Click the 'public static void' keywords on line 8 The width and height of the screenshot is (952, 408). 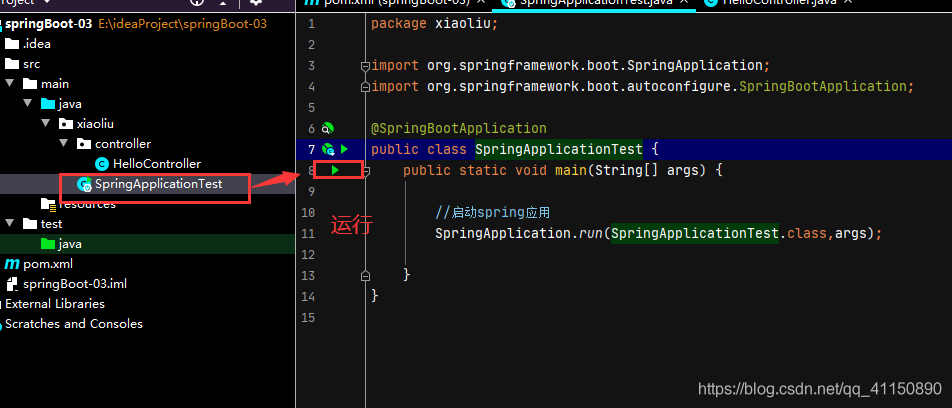pos(475,171)
